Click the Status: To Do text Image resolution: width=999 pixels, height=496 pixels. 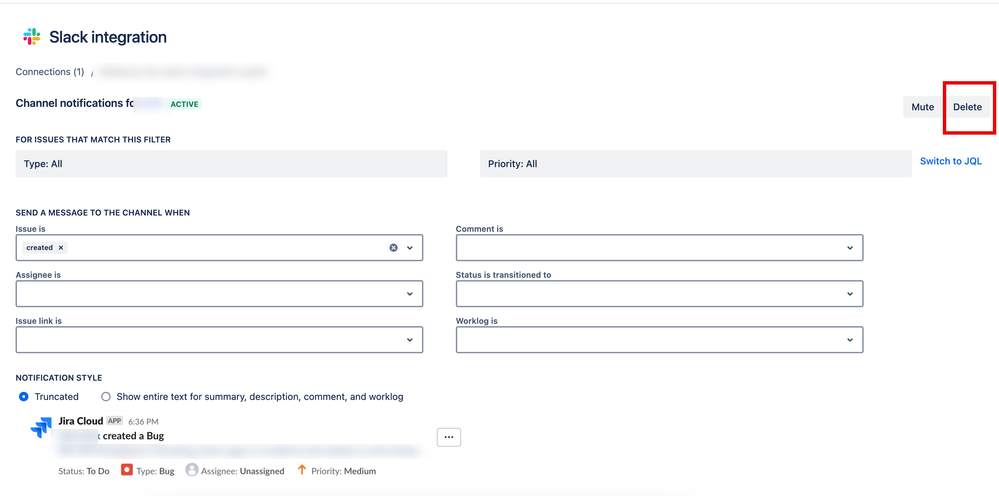pos(84,471)
